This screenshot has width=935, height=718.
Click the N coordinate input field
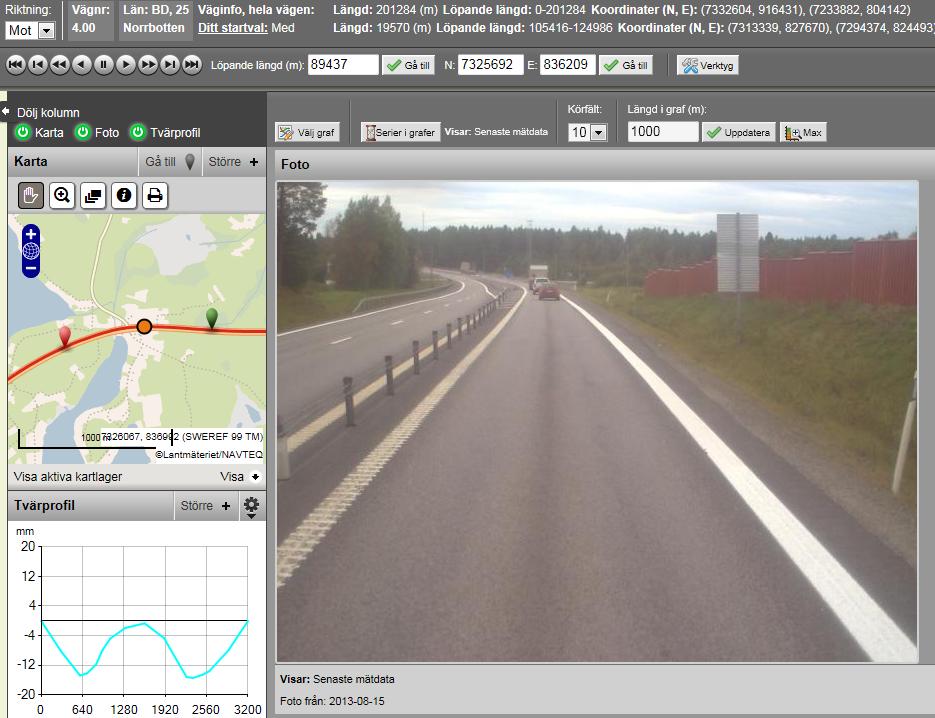(490, 64)
